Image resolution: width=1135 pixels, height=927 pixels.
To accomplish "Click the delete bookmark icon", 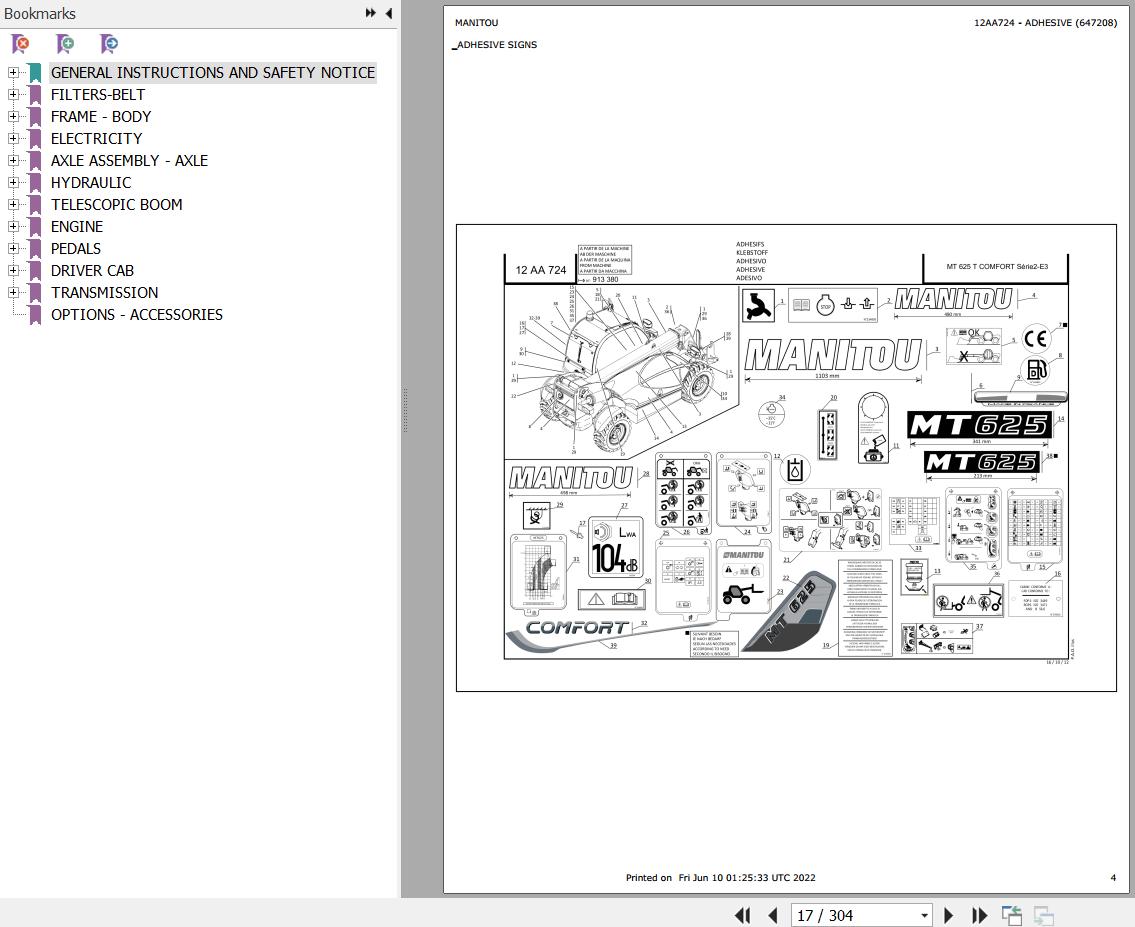I will pyautogui.click(x=21, y=44).
